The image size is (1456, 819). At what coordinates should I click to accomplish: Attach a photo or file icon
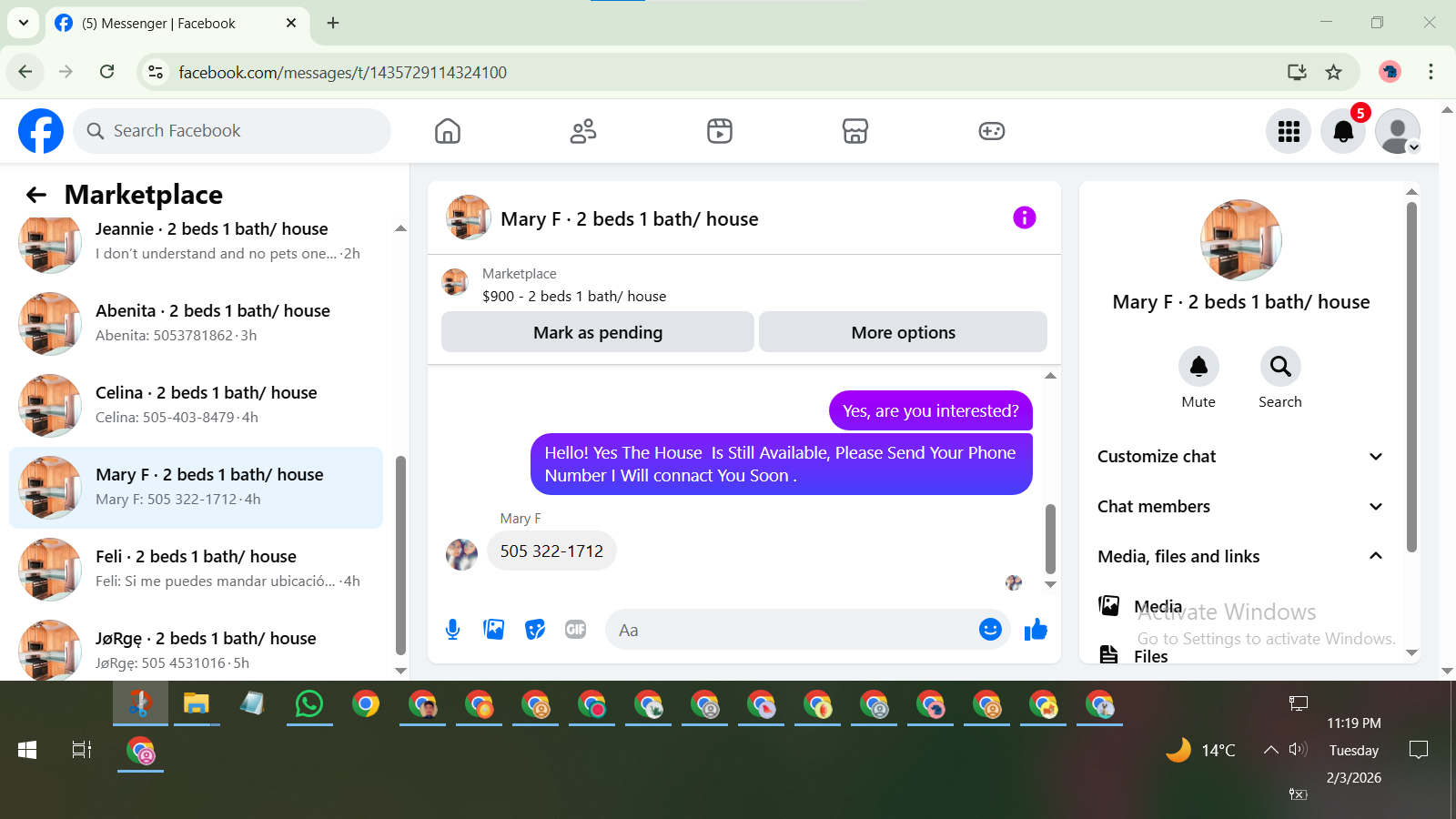point(494,629)
